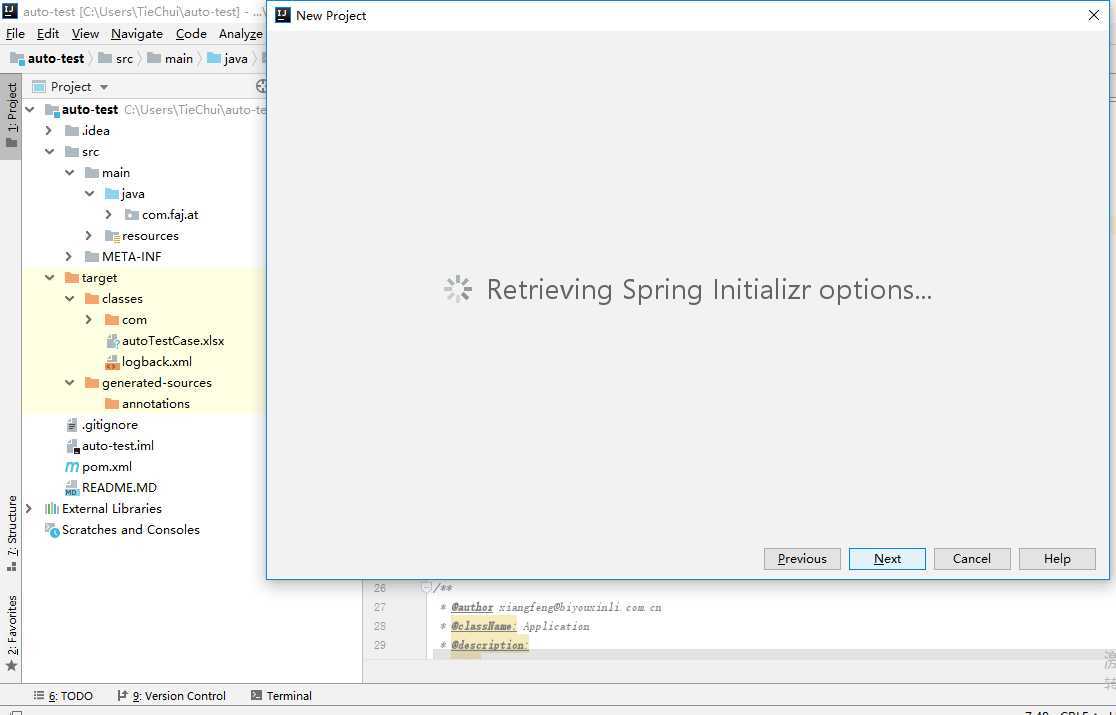Select autoTestCase.xlsx file name
1116x715 pixels.
click(x=173, y=341)
